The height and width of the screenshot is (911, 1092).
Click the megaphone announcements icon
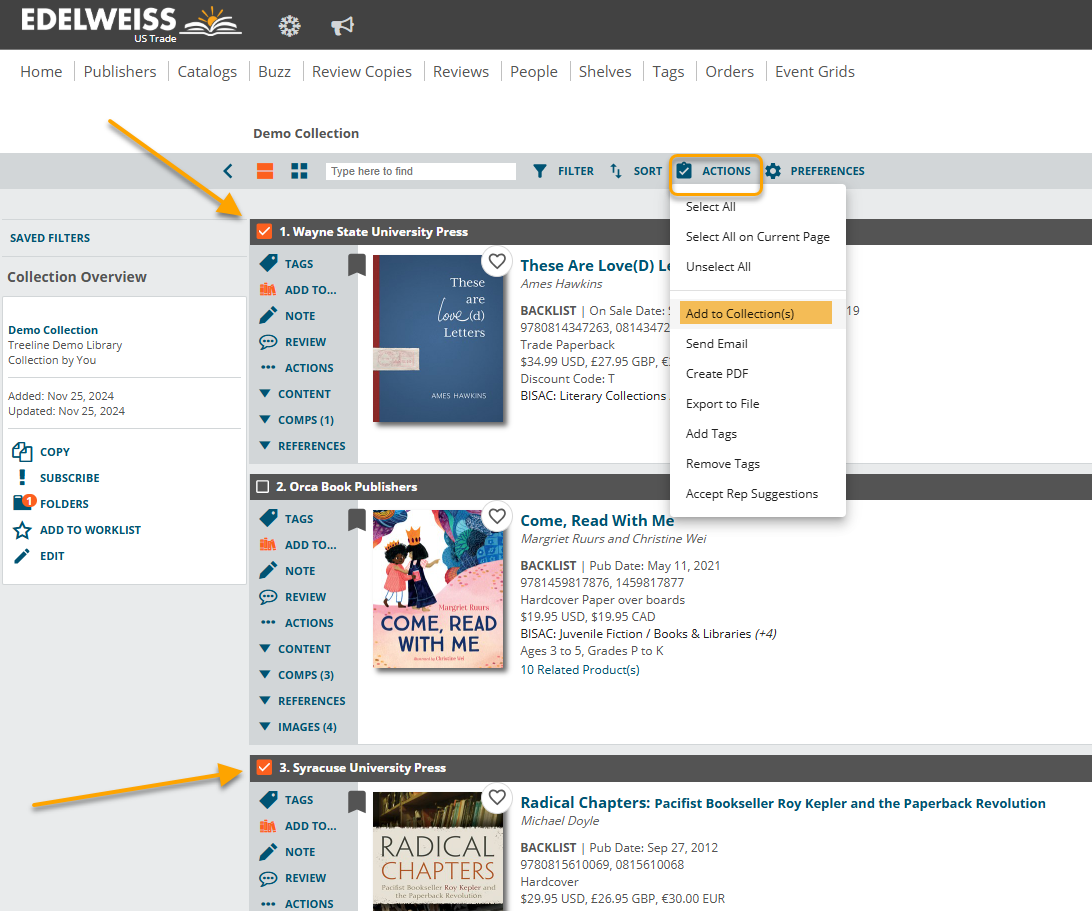pyautogui.click(x=343, y=26)
